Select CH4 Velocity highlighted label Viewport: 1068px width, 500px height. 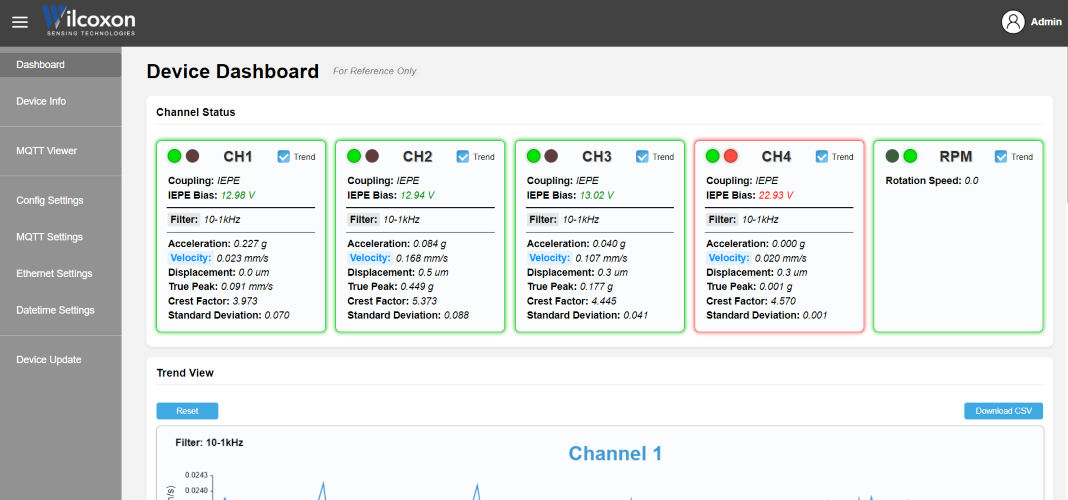[729, 258]
